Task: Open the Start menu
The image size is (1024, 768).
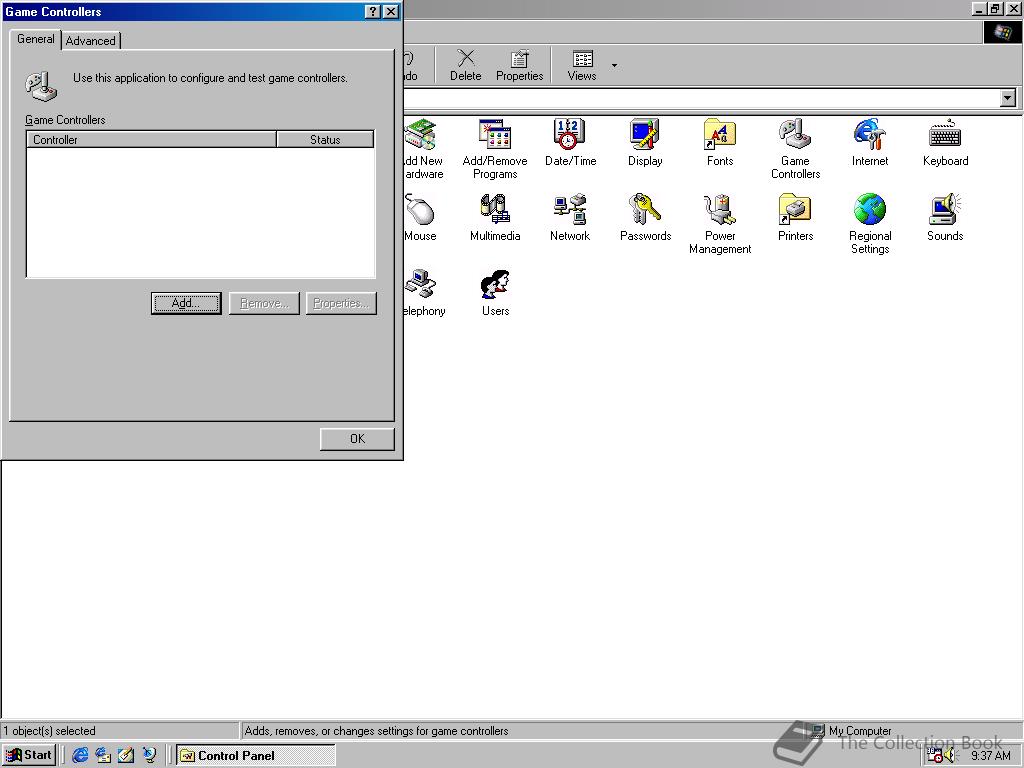Action: coord(29,755)
